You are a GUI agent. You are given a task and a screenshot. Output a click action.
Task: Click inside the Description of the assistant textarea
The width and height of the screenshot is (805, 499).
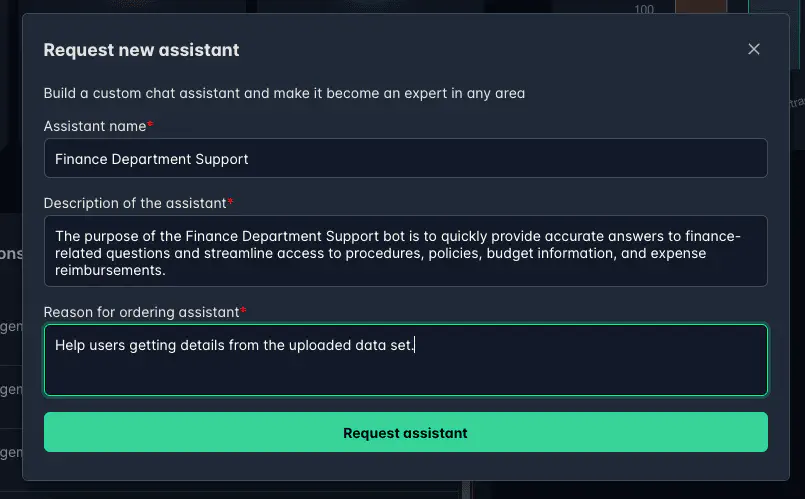[405, 252]
